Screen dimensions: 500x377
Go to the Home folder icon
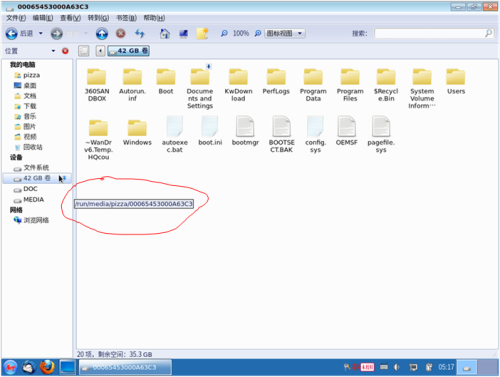coord(165,33)
